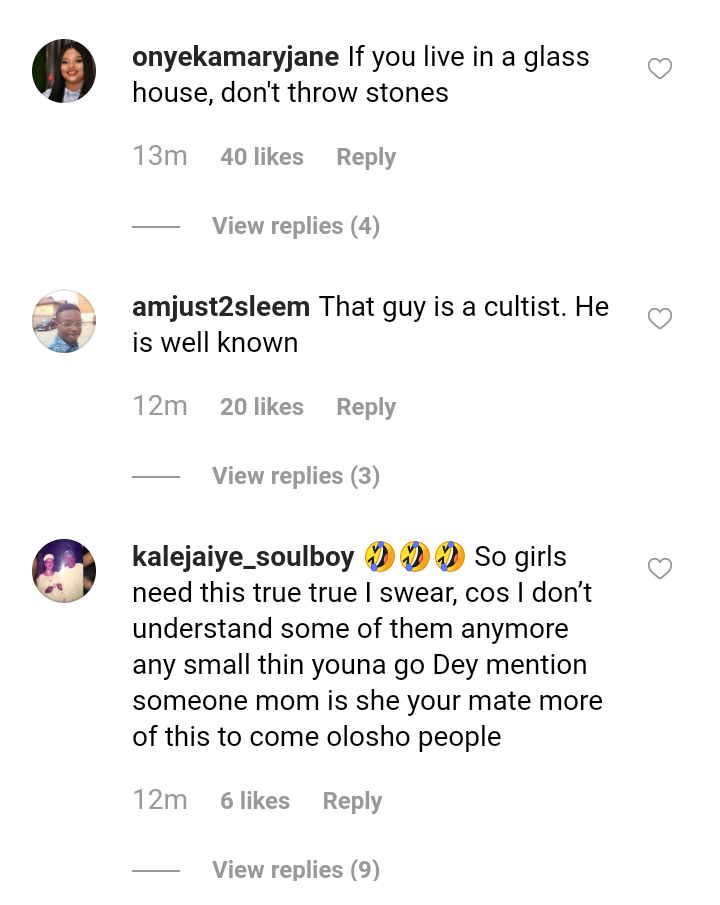View kalejaiye_soulboy's profile photo
This screenshot has width=720, height=905.
click(64, 571)
